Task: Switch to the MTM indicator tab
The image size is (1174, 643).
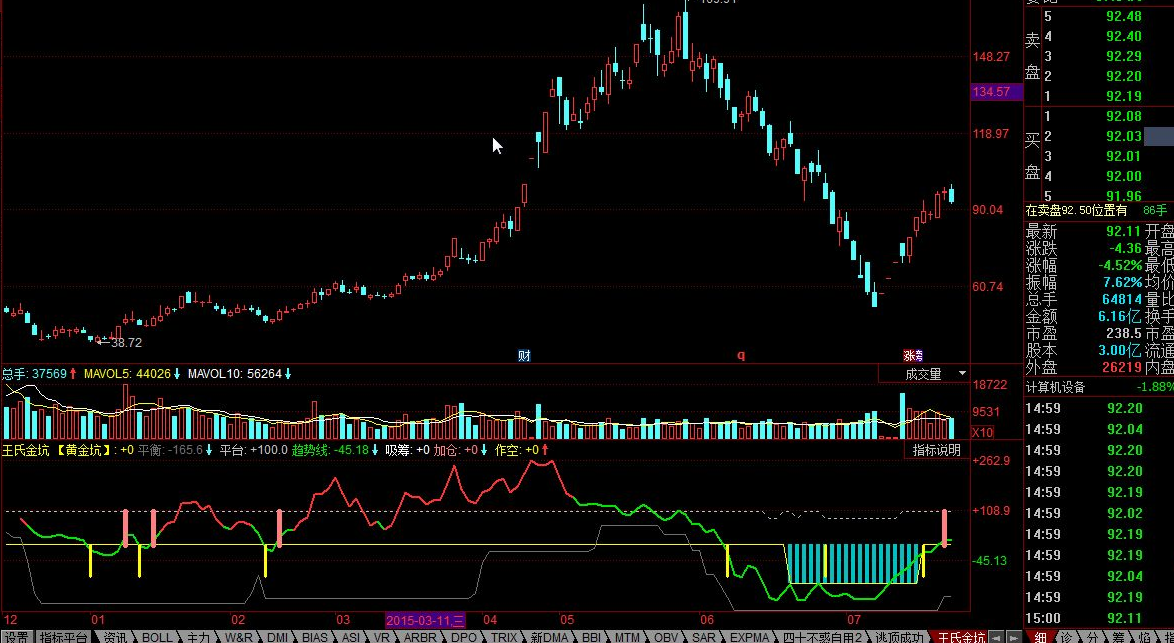Action: pos(627,637)
